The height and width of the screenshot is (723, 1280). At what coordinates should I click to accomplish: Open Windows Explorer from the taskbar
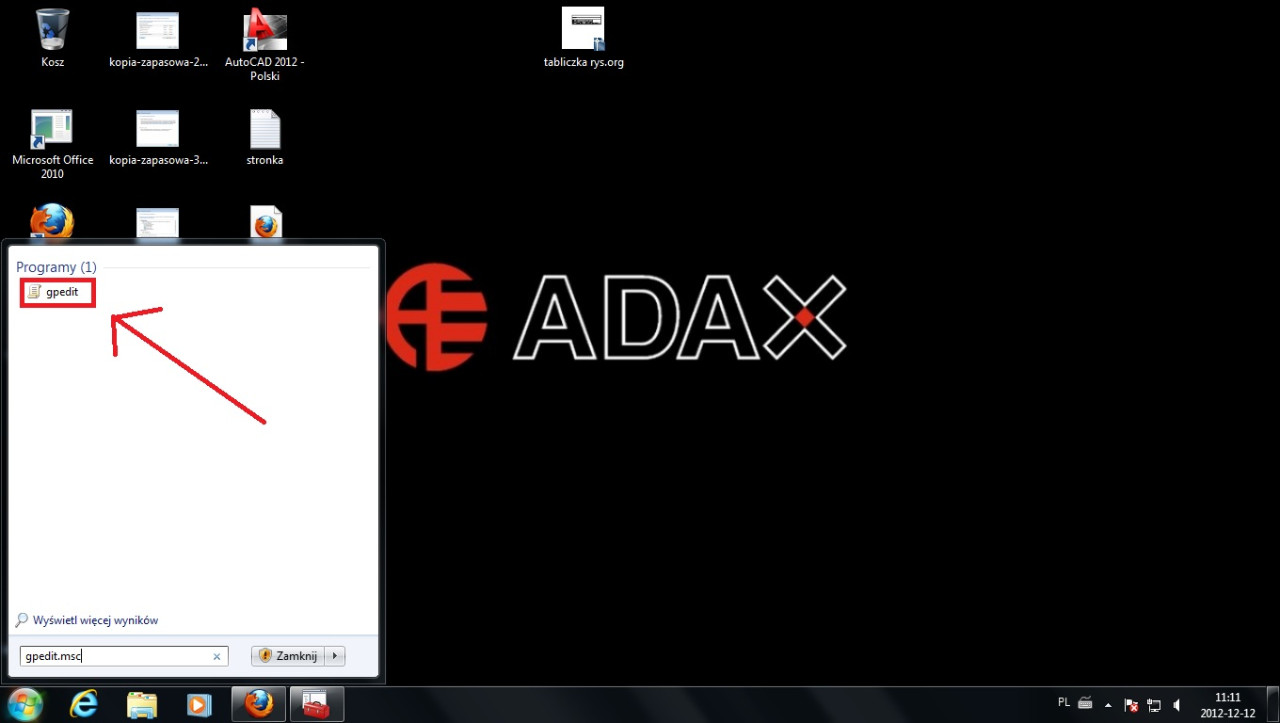tap(142, 704)
